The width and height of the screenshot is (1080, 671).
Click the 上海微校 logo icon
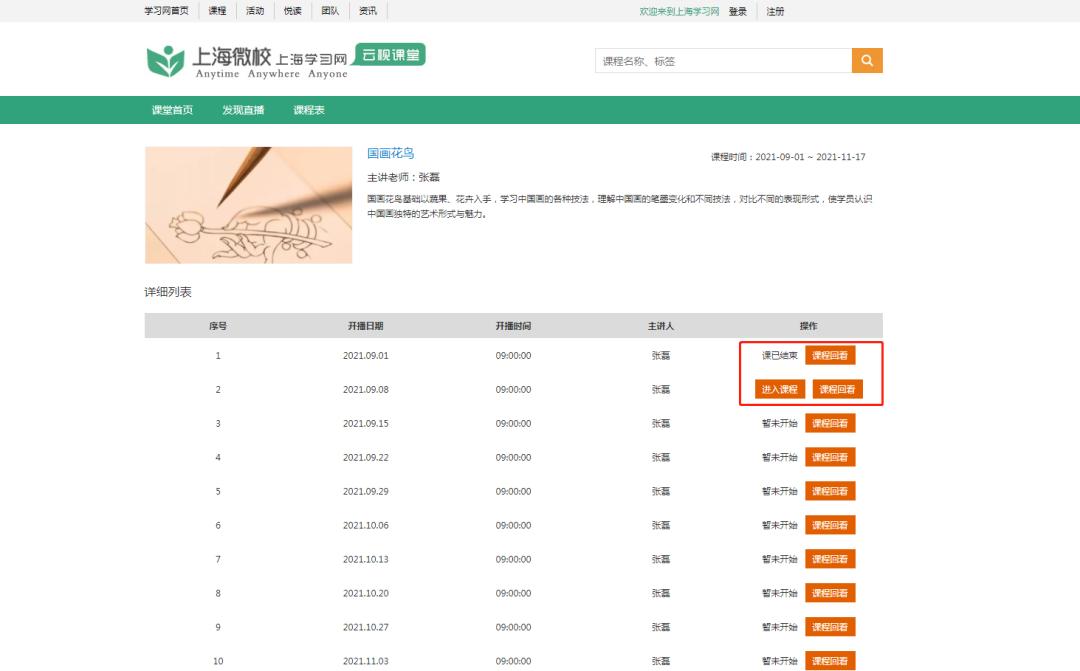(x=165, y=60)
